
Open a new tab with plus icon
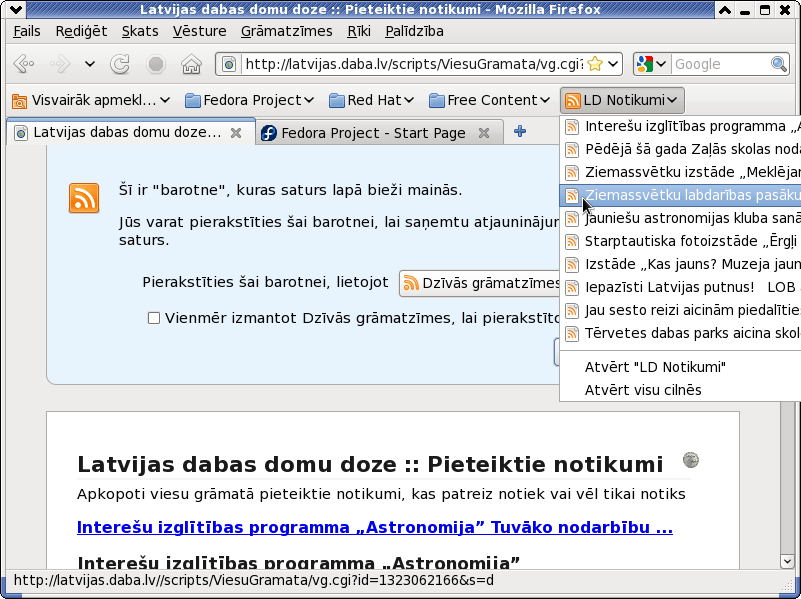point(520,131)
